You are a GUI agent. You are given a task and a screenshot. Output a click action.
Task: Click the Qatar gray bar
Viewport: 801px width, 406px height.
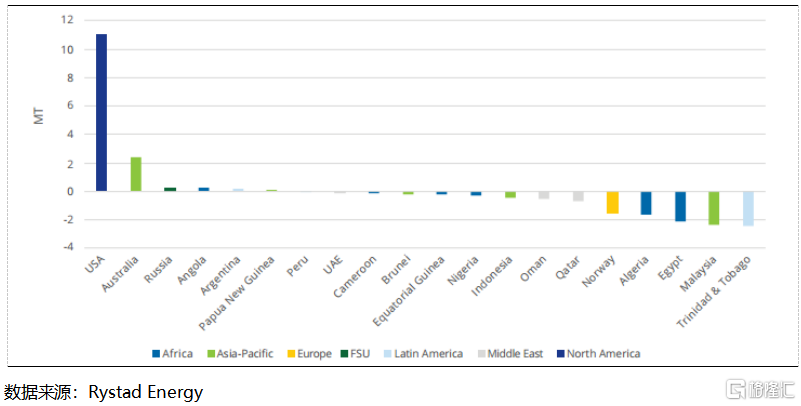tap(578, 196)
